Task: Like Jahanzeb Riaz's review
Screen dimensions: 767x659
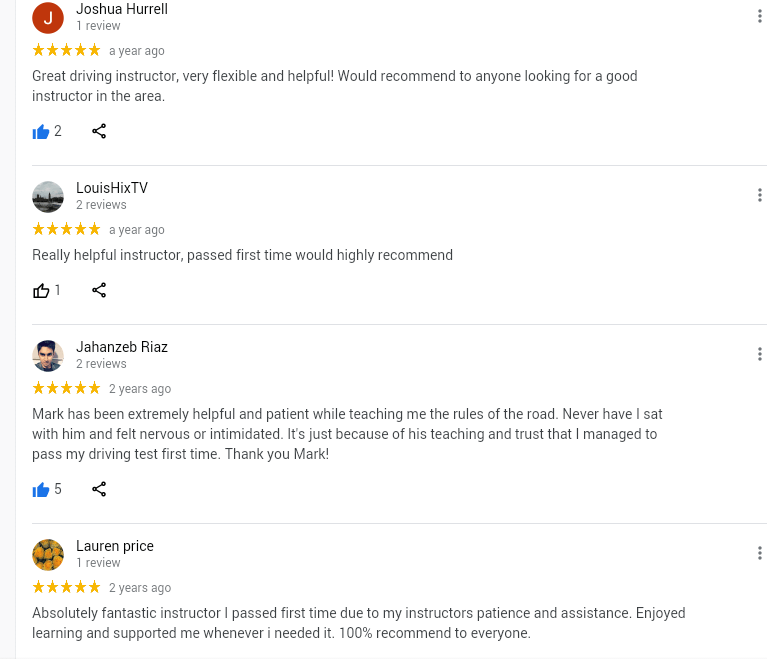Action: click(41, 489)
